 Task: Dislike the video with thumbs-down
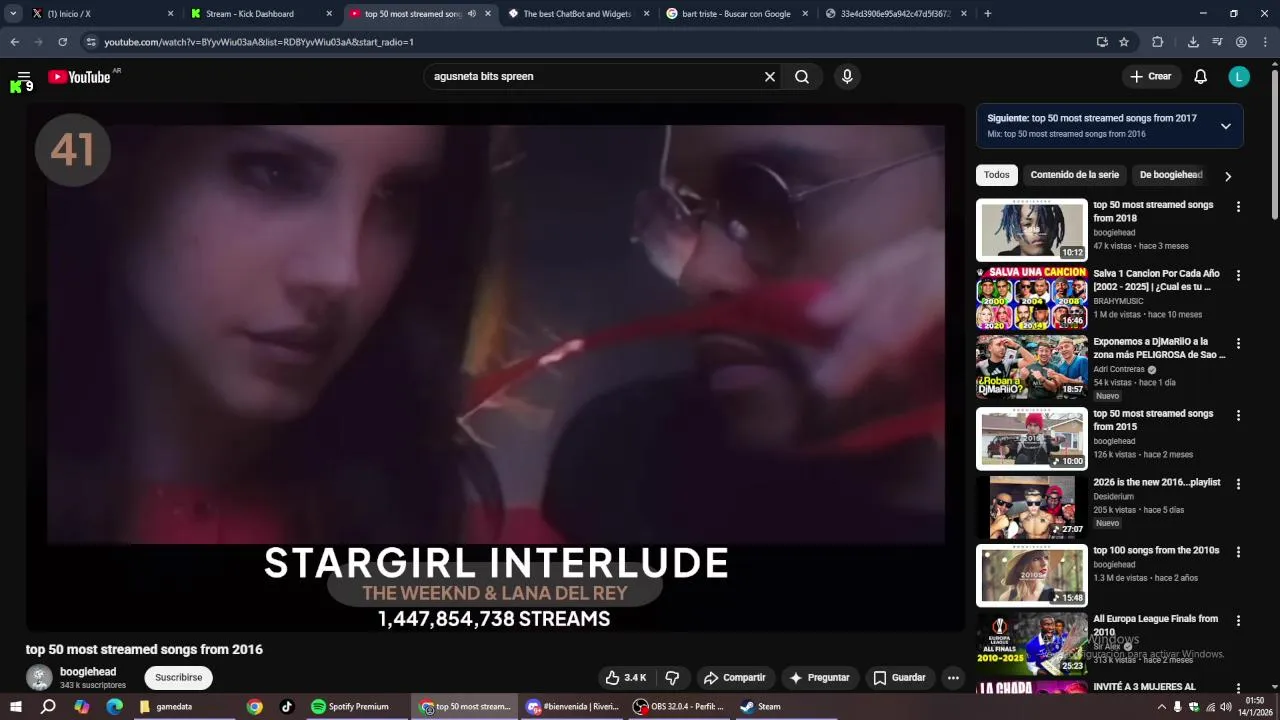pyautogui.click(x=672, y=678)
